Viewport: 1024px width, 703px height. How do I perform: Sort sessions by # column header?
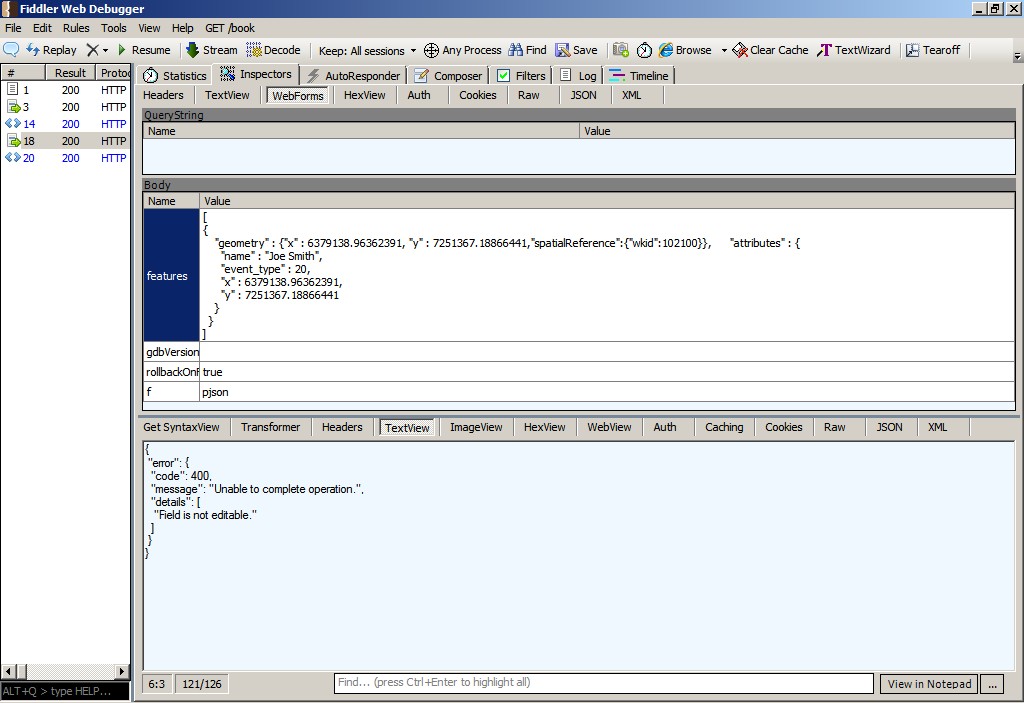coord(23,73)
